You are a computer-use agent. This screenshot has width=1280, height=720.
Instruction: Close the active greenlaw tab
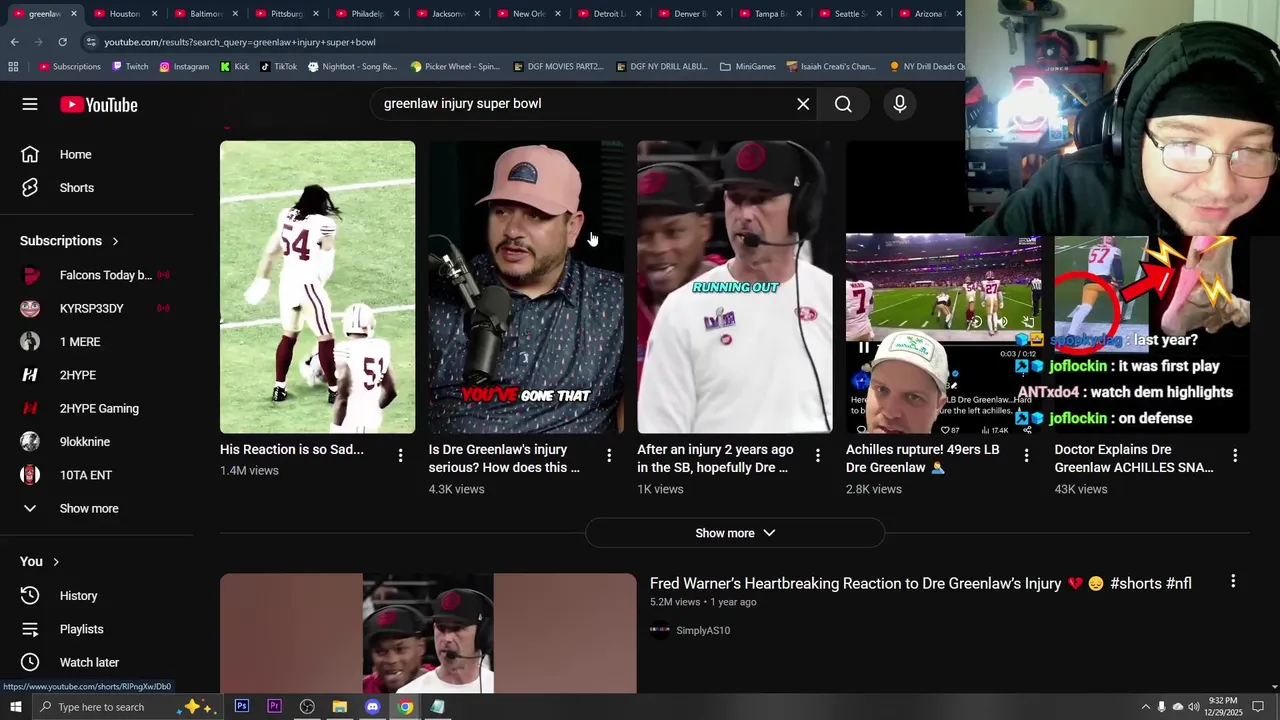tap(73, 14)
